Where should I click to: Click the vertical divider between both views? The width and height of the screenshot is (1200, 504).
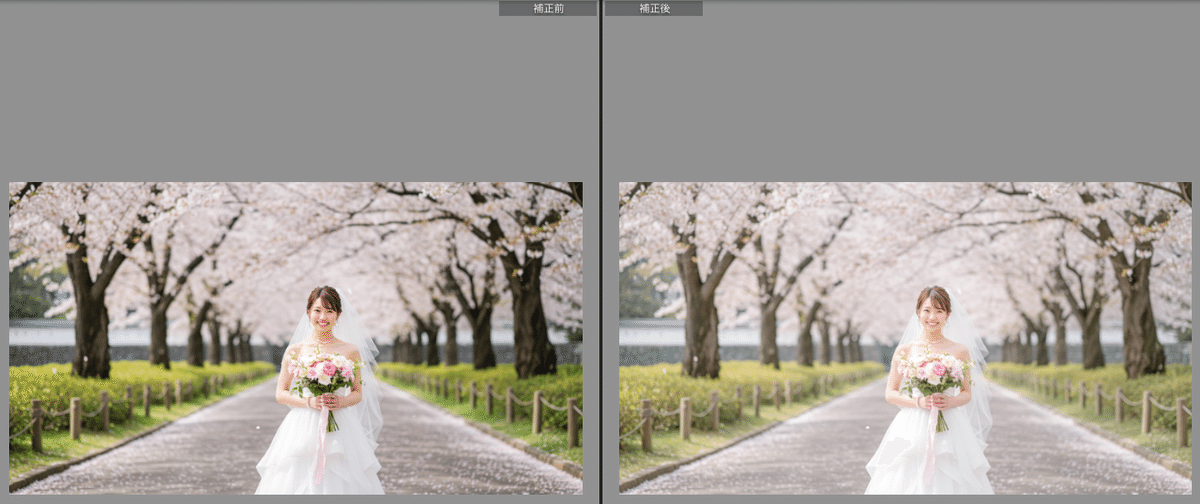click(x=600, y=250)
